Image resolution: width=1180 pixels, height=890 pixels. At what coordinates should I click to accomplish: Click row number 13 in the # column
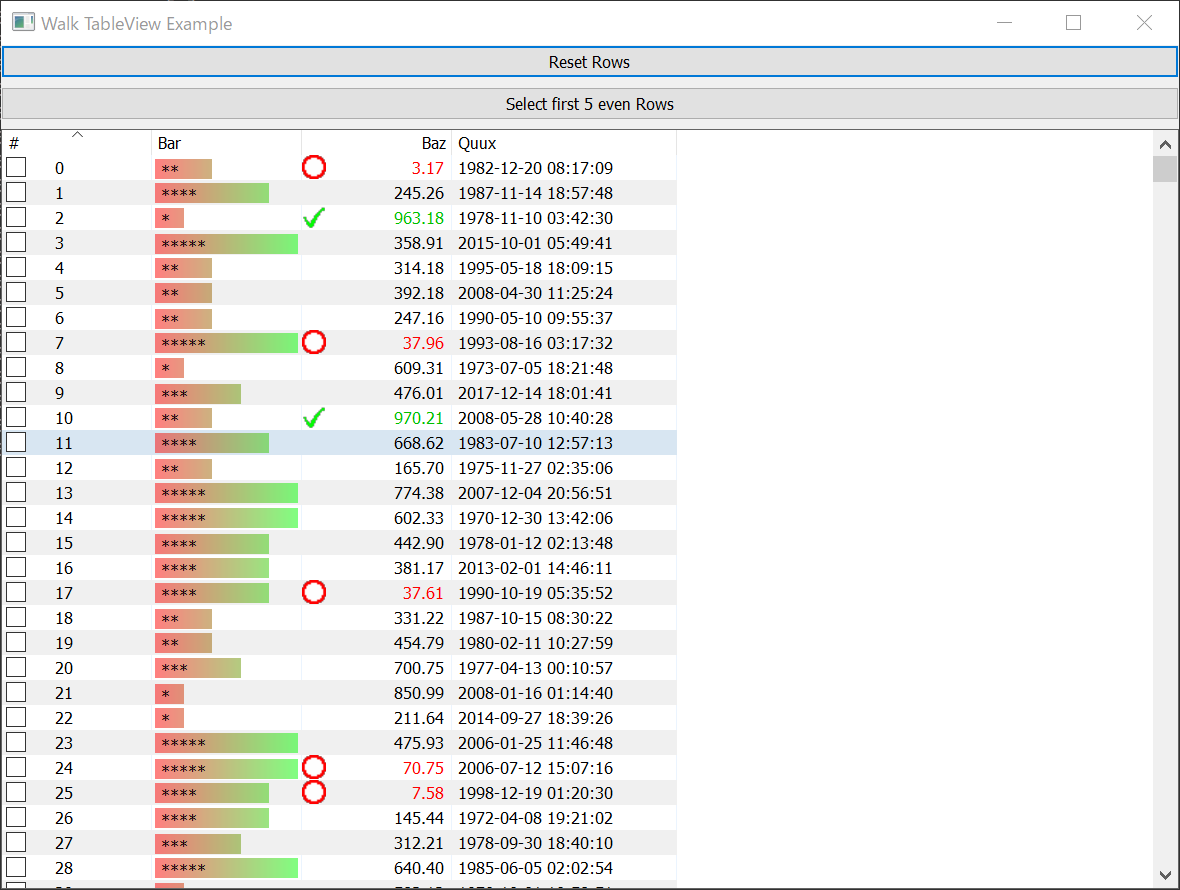point(64,493)
